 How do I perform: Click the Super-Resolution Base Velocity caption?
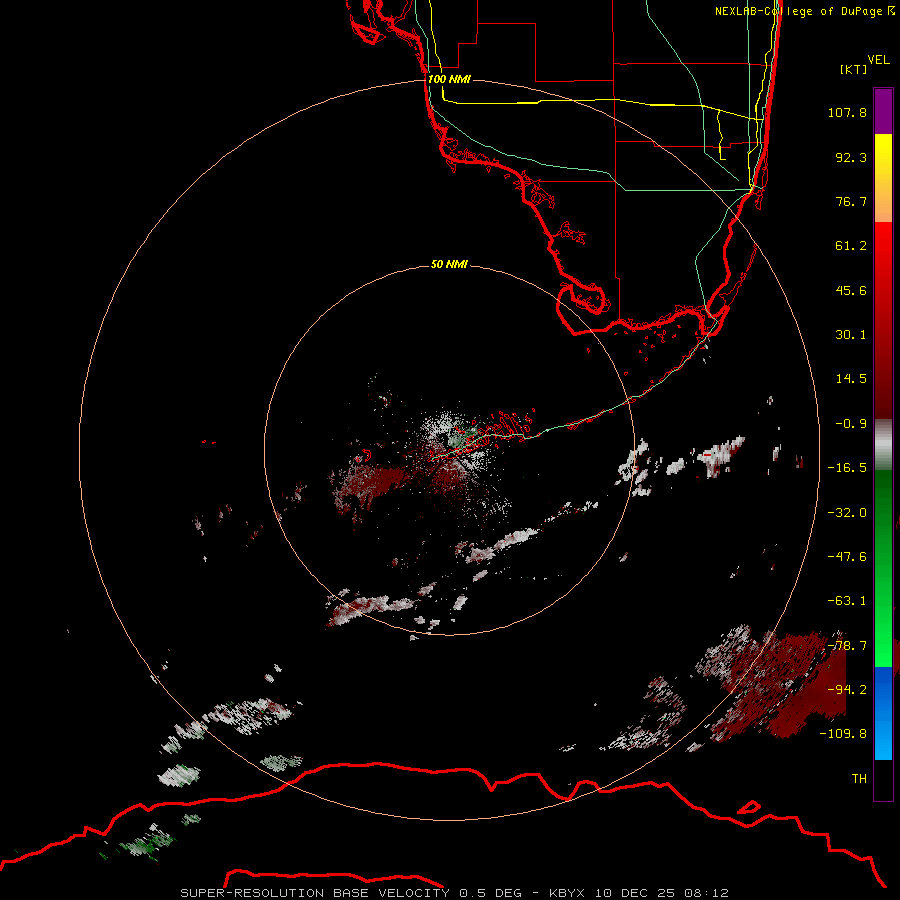pos(454,893)
